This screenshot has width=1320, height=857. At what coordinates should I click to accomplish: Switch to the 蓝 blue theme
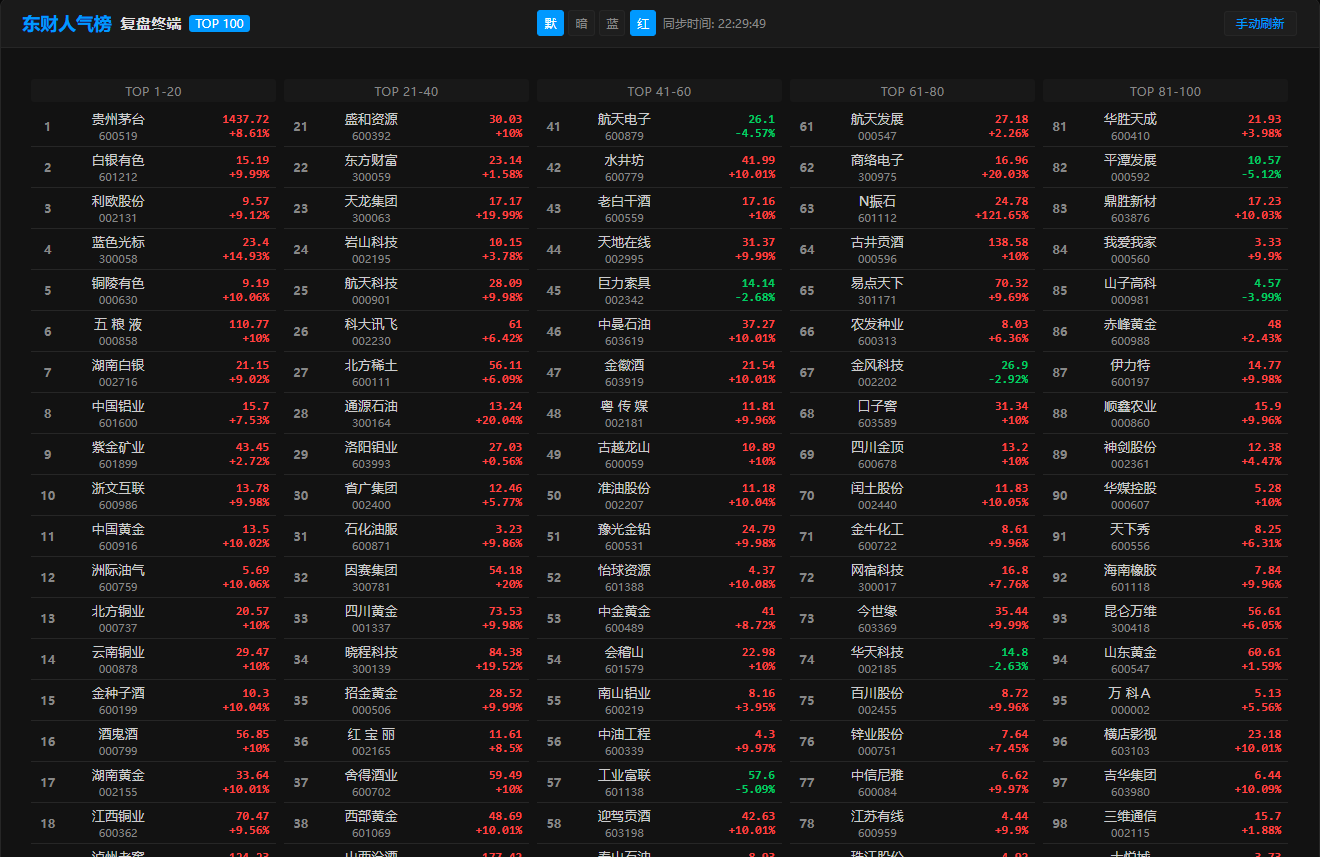(x=612, y=23)
